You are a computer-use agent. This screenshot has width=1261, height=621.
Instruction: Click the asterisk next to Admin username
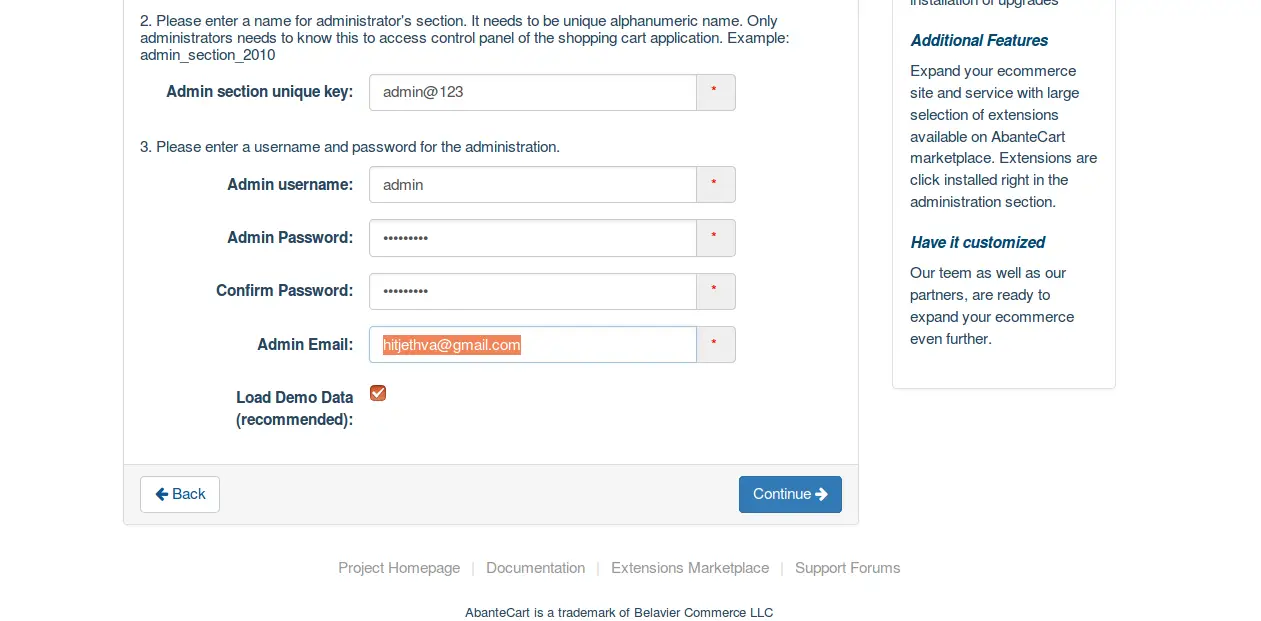click(714, 184)
